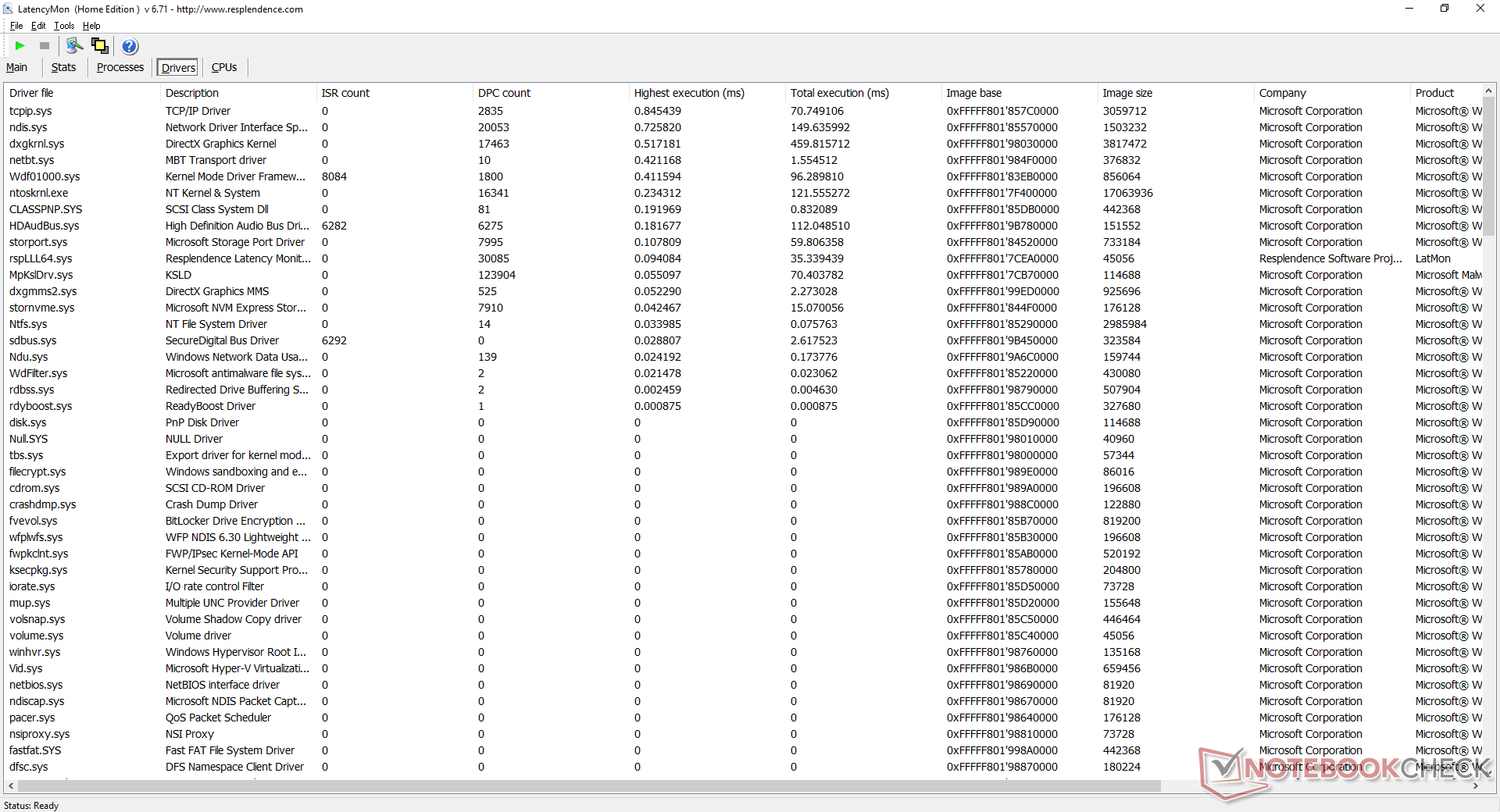The width and height of the screenshot is (1500, 812).
Task: Open the Help menu
Action: pos(91,26)
